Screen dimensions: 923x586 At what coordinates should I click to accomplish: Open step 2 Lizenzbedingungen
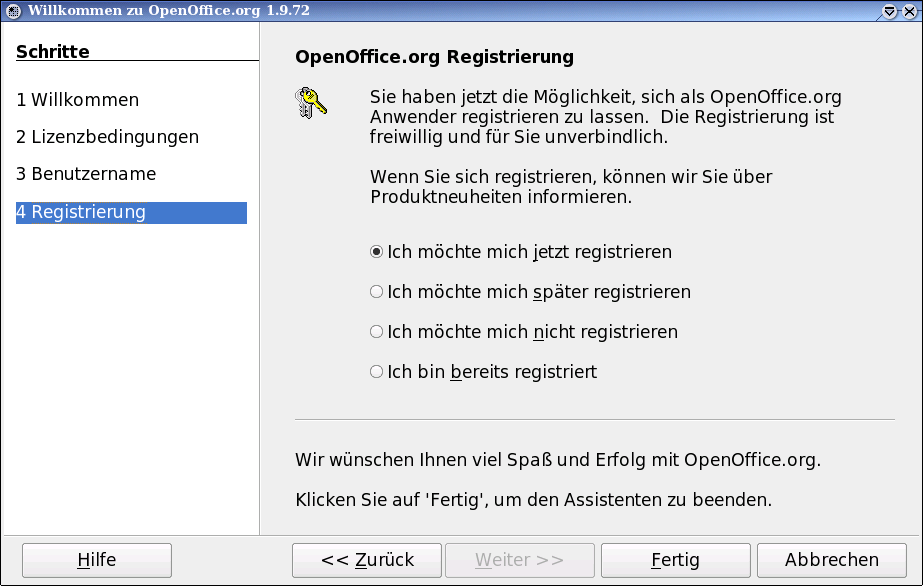point(107,137)
